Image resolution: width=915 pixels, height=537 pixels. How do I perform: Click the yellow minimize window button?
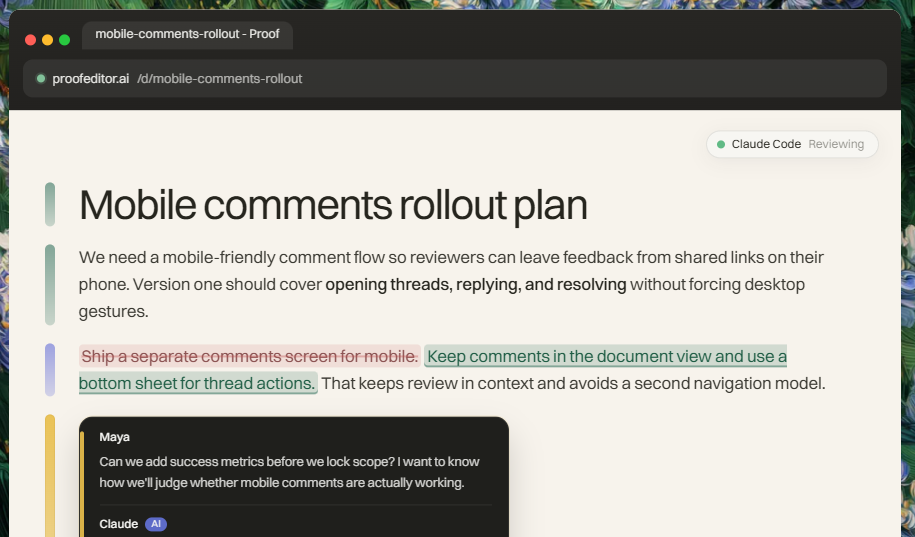(48, 40)
